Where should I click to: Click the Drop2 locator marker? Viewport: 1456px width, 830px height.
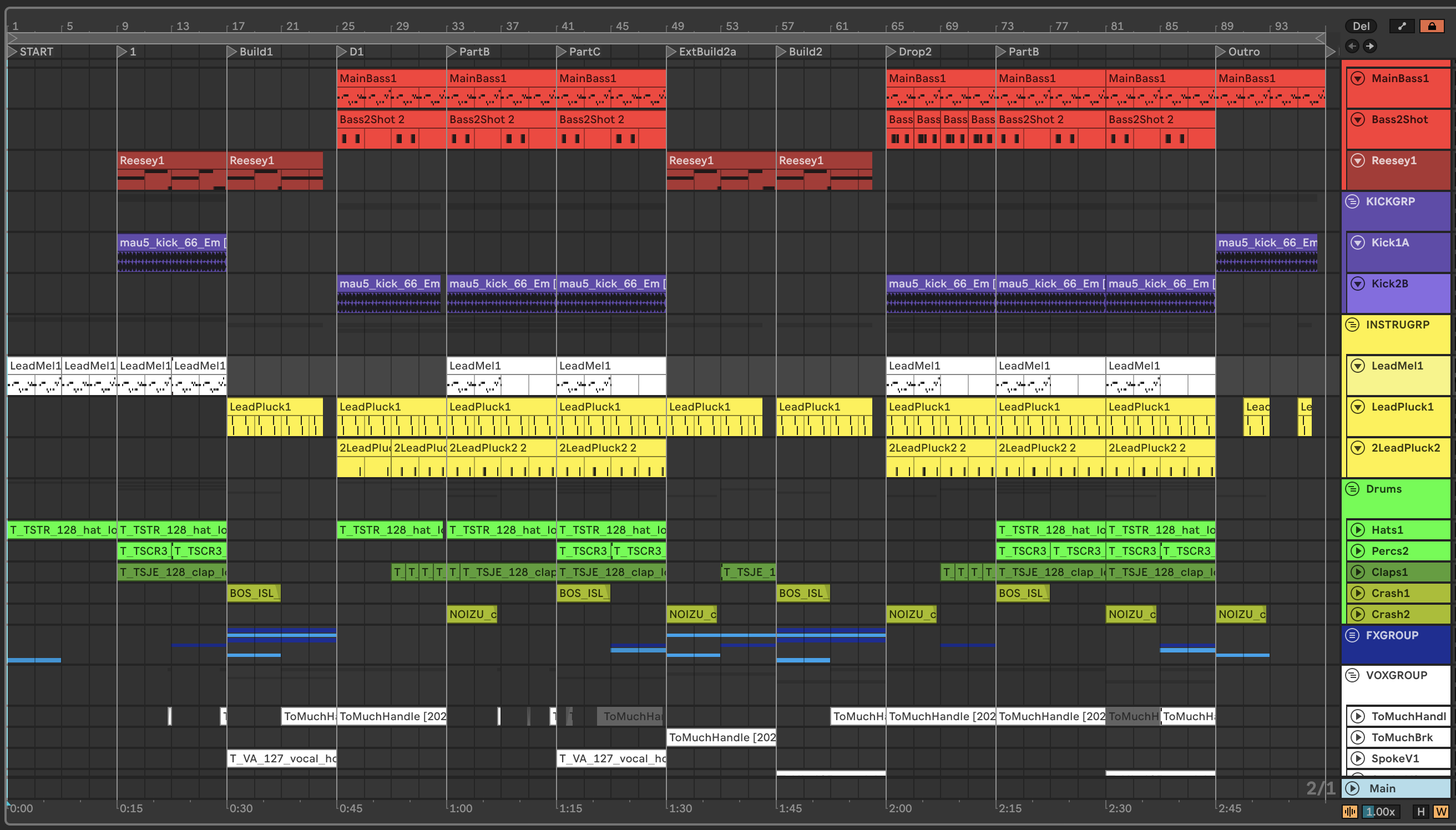point(909,51)
